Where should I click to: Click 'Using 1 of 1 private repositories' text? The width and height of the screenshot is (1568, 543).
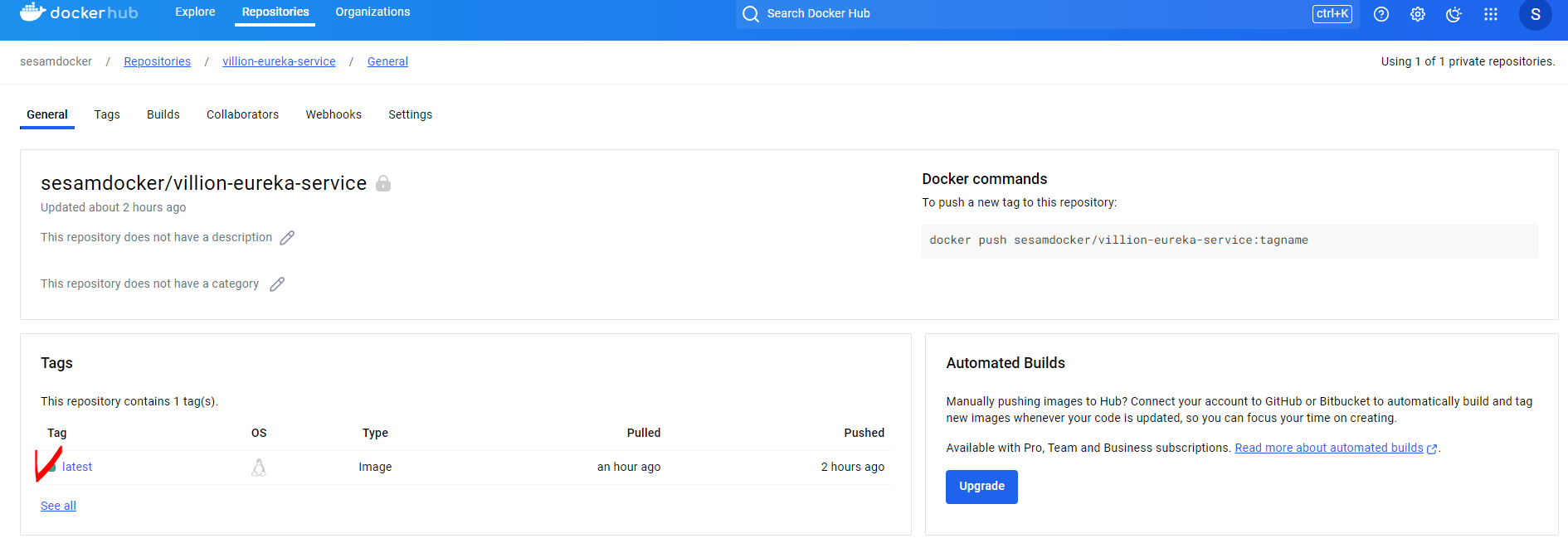tap(1468, 61)
